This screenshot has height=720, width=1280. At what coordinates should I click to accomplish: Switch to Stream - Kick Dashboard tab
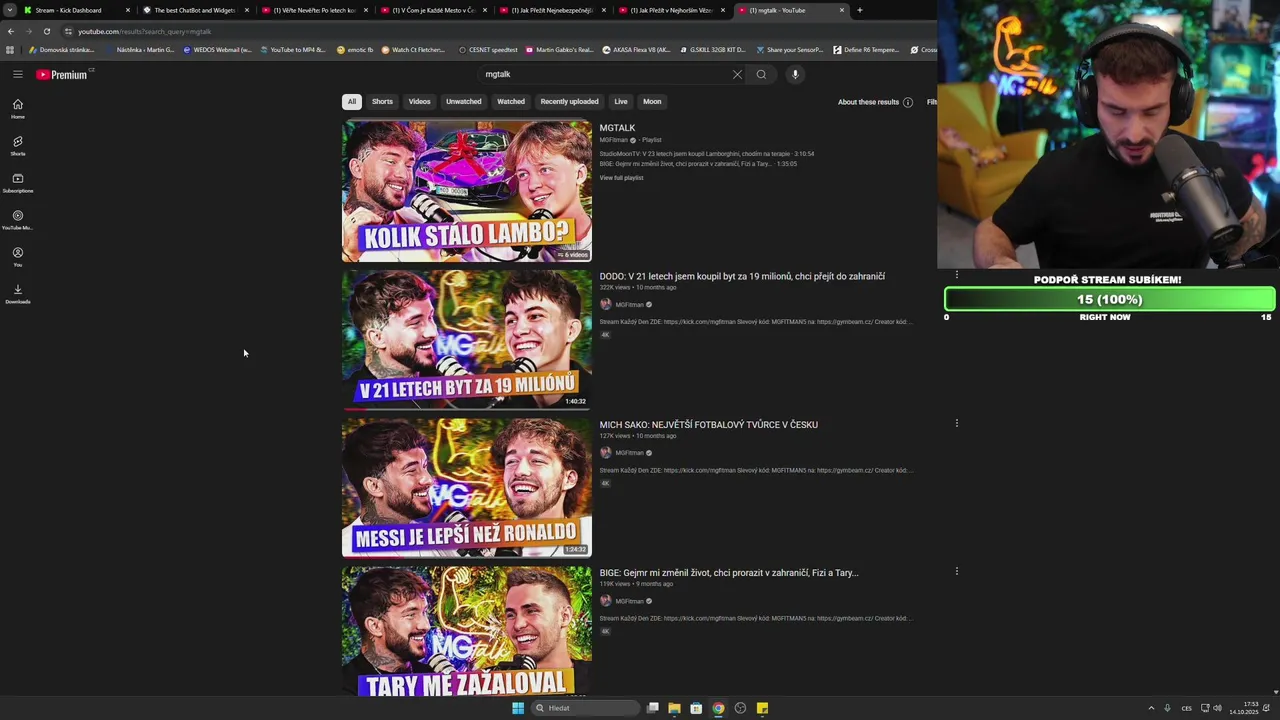coord(75,10)
